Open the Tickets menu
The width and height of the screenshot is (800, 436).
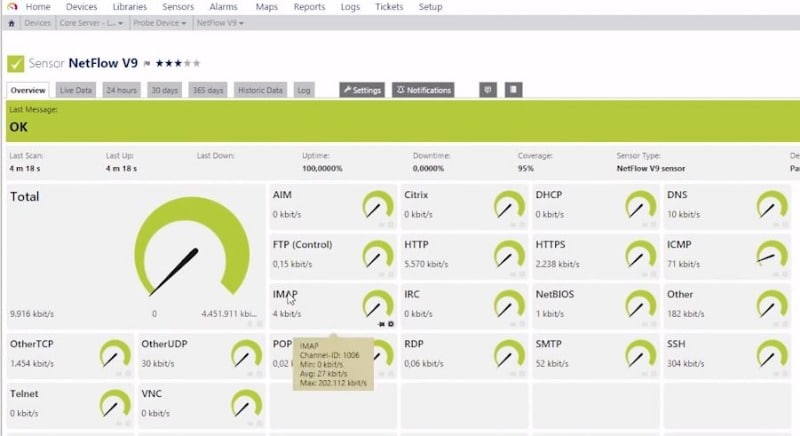tap(389, 7)
